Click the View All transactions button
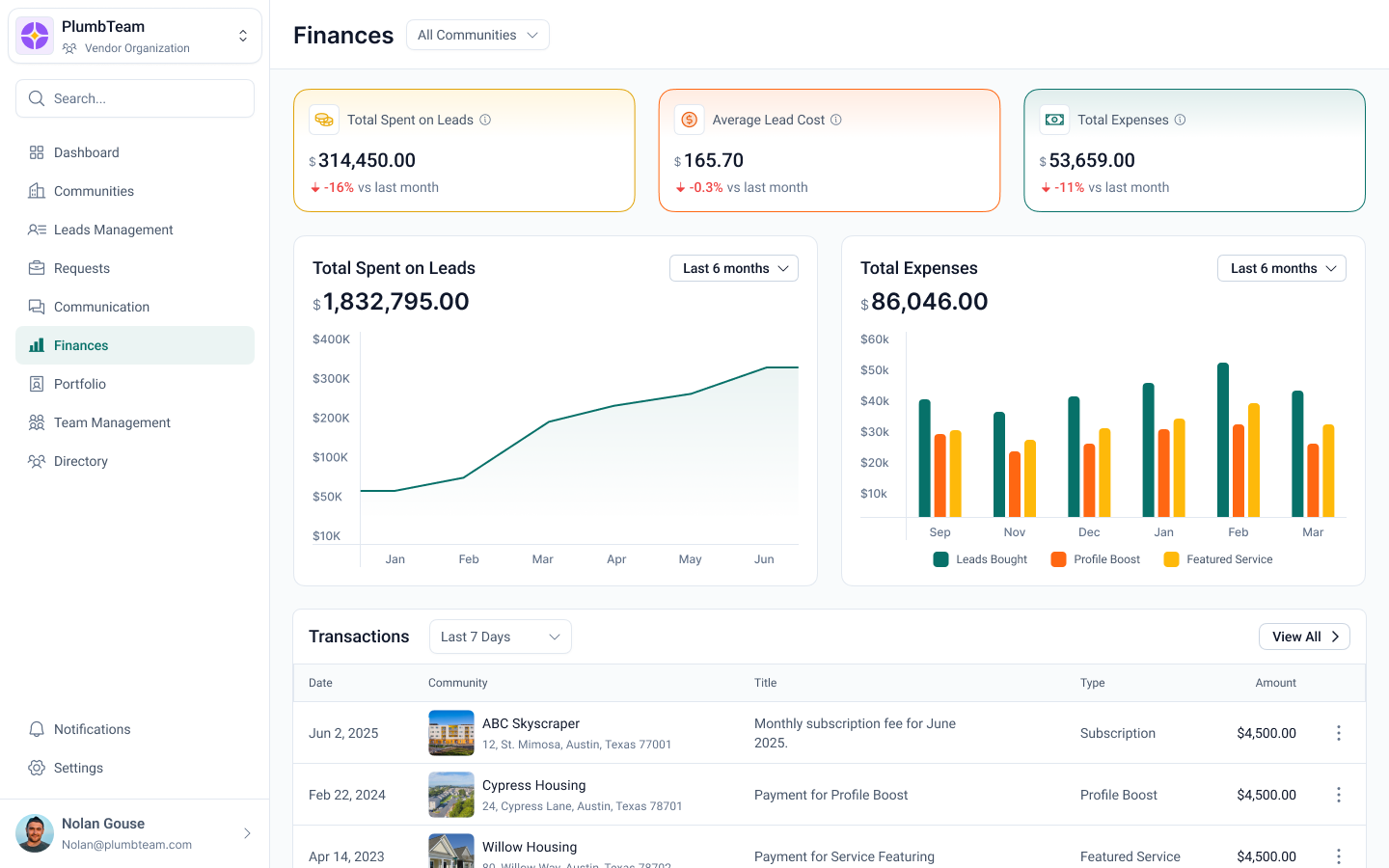 pos(1304,637)
